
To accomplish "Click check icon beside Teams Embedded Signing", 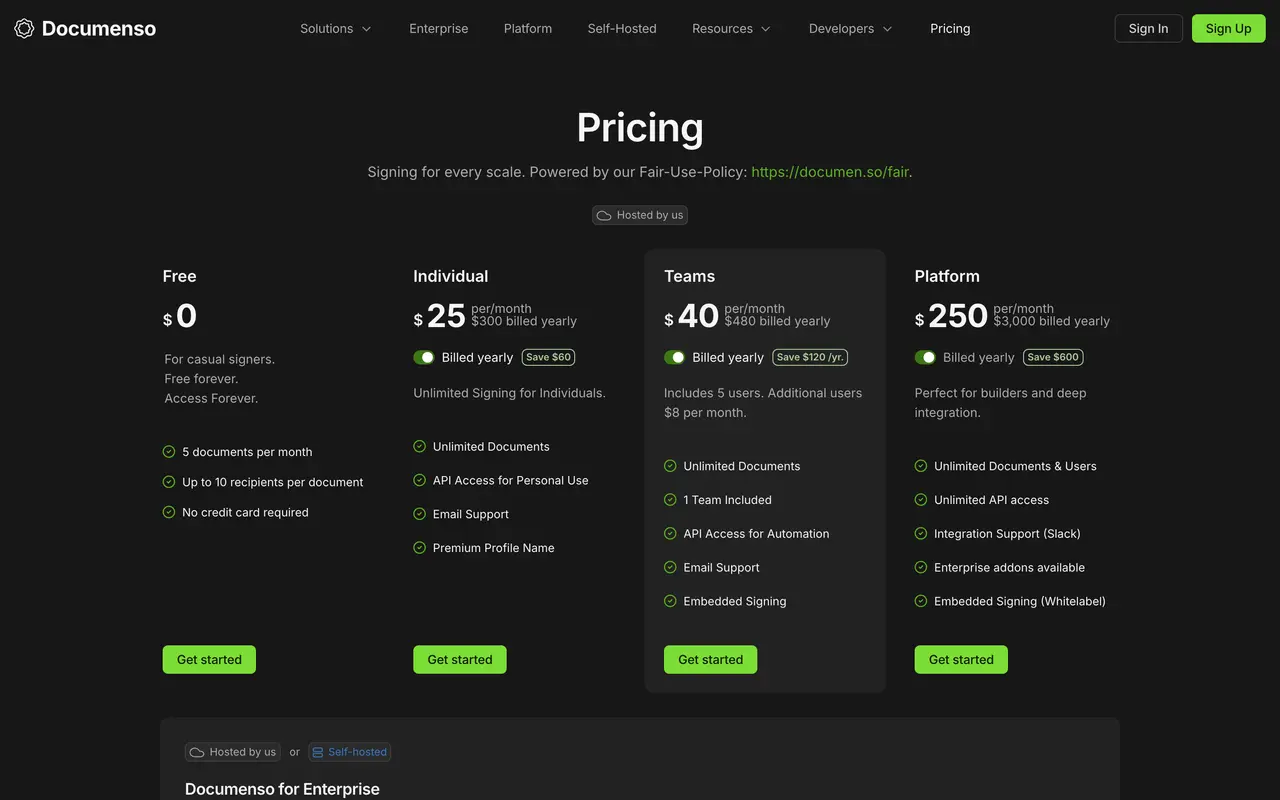I will (670, 601).
